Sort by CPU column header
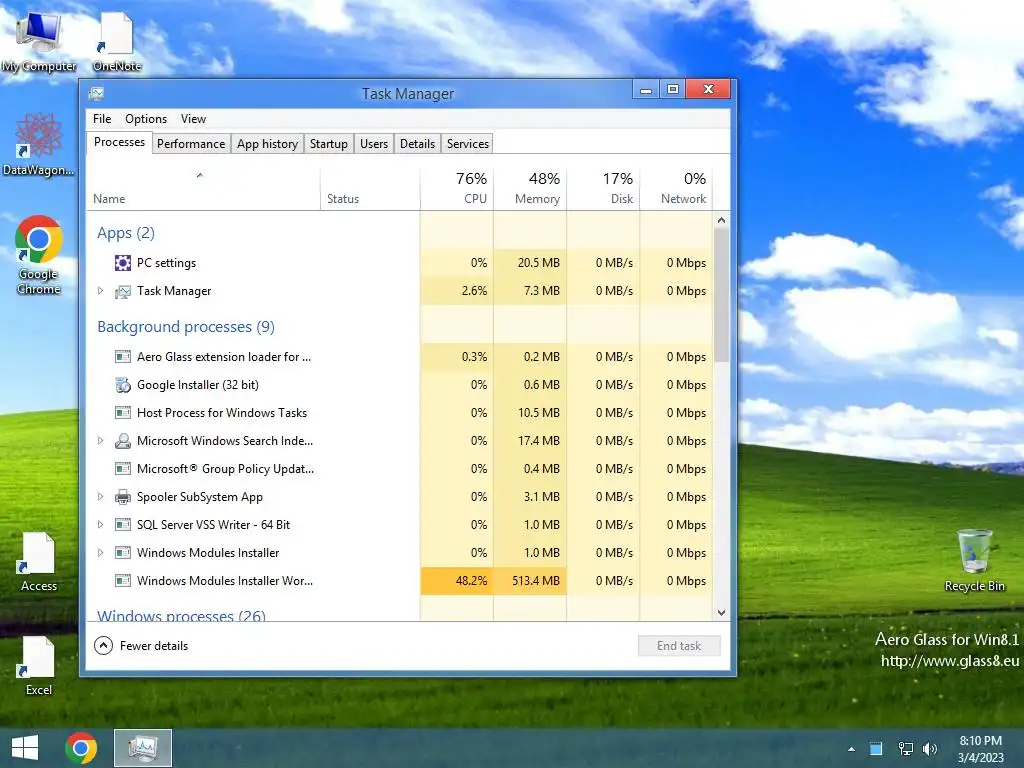The height and width of the screenshot is (768, 1024). tap(456, 189)
